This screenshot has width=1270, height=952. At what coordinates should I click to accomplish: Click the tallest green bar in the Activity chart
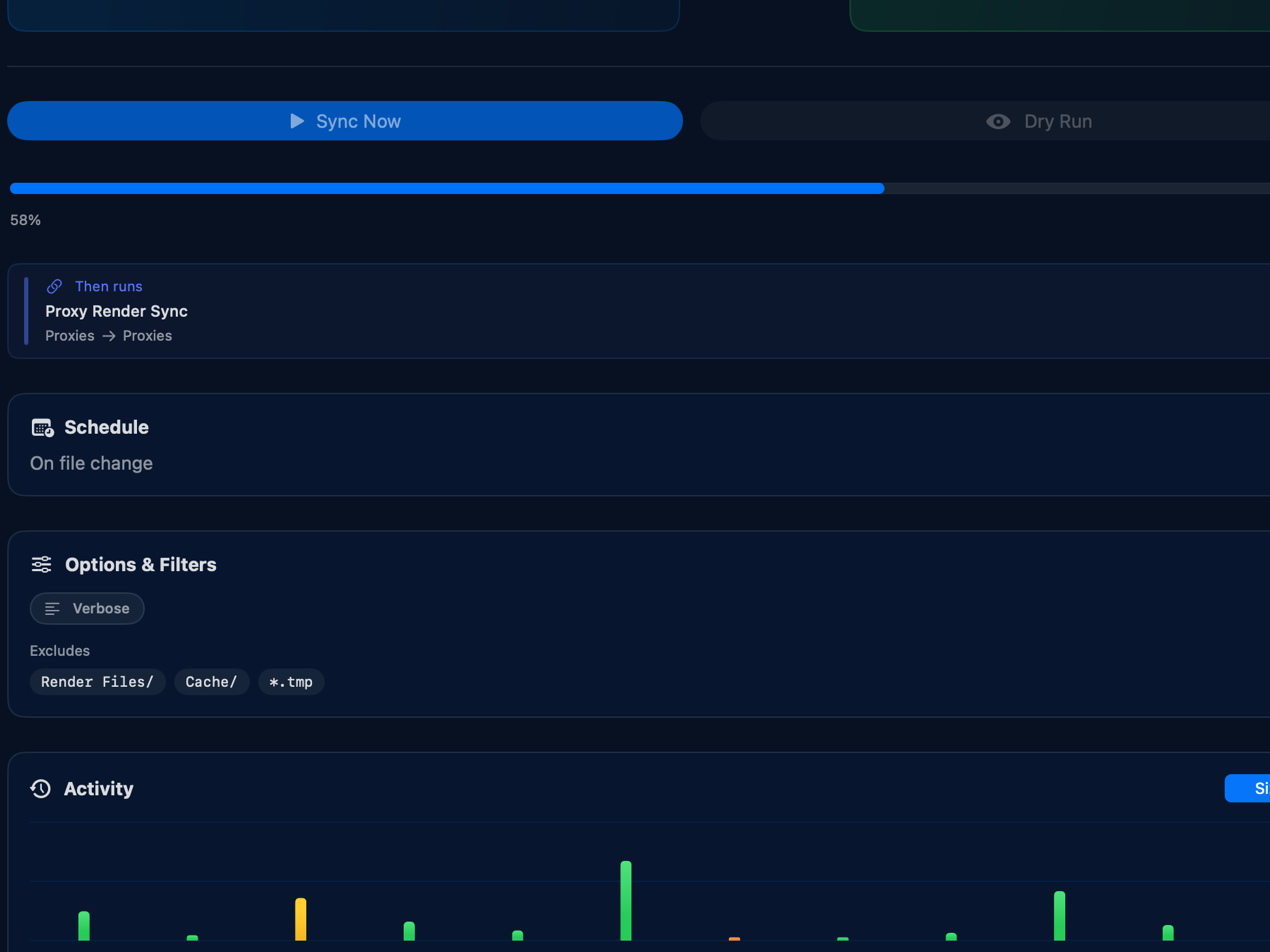pos(626,901)
